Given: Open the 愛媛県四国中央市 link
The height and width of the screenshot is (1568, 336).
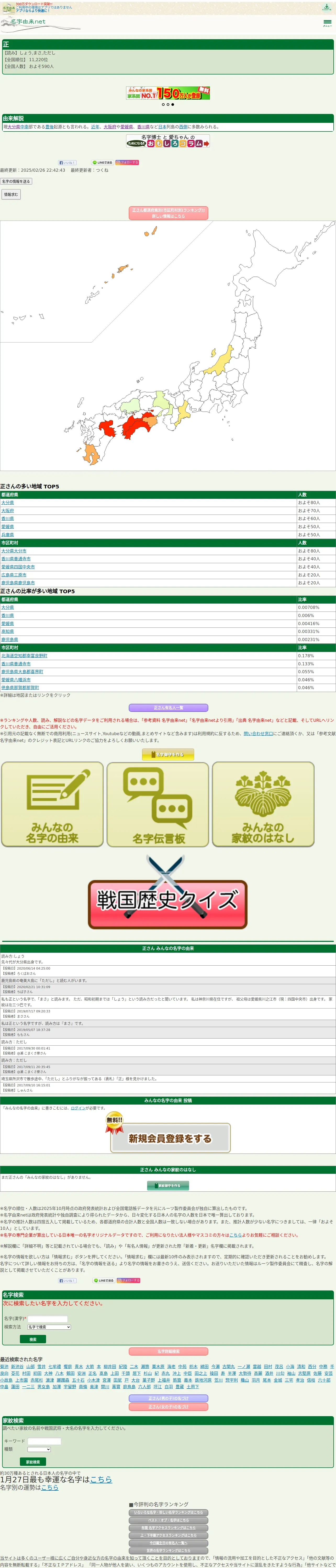Looking at the screenshot, I should point(18,567).
